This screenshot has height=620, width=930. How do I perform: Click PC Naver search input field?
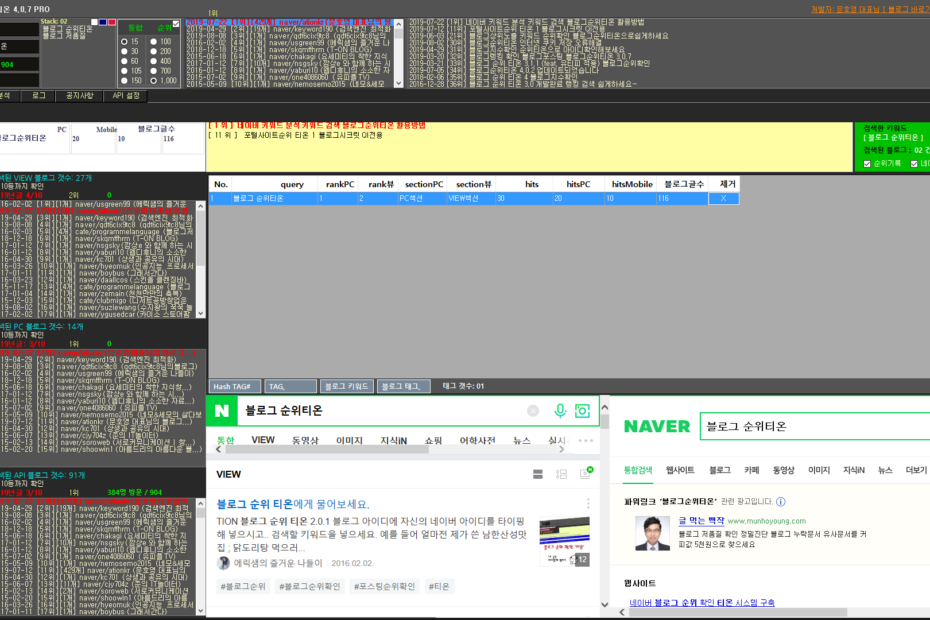click(x=814, y=426)
